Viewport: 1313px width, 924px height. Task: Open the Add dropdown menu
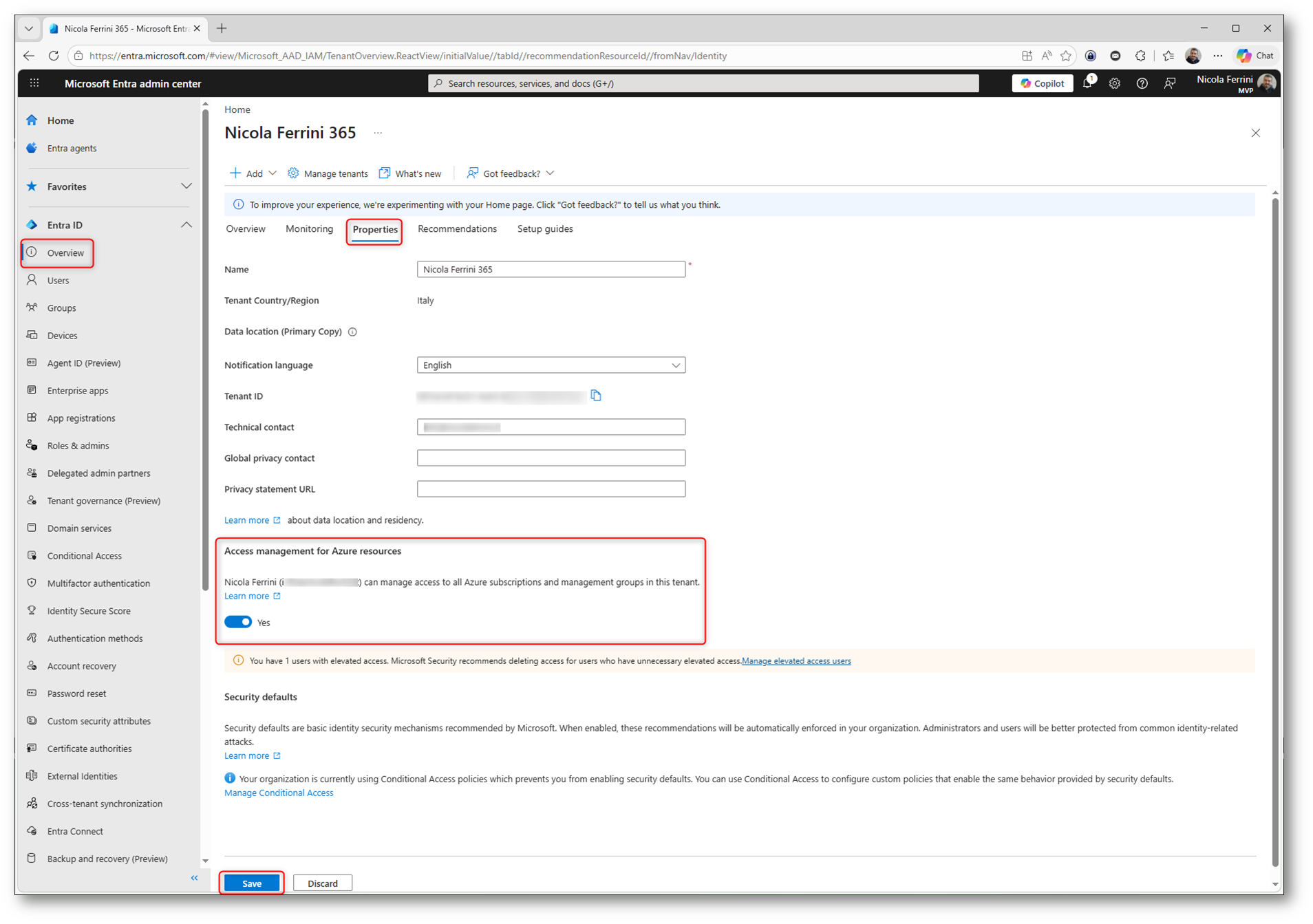(x=253, y=173)
